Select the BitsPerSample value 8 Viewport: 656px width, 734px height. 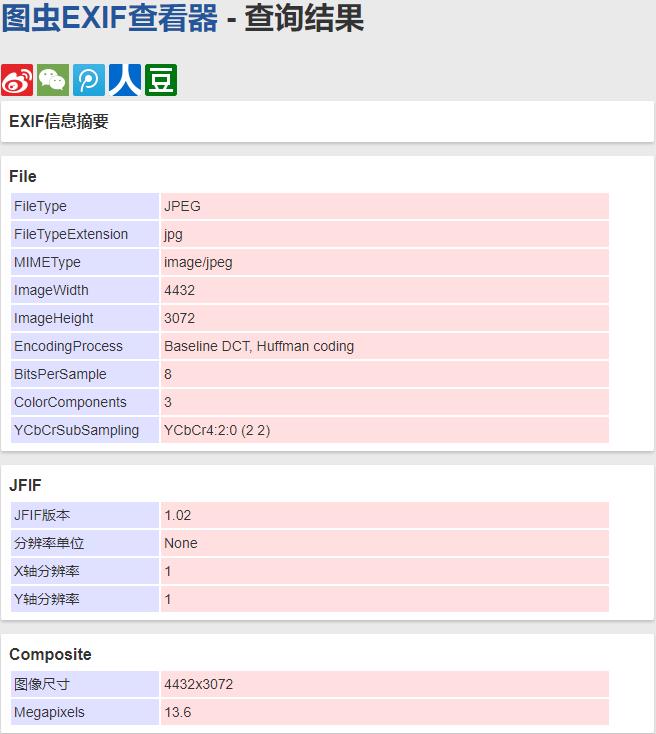pyautogui.click(x=384, y=374)
